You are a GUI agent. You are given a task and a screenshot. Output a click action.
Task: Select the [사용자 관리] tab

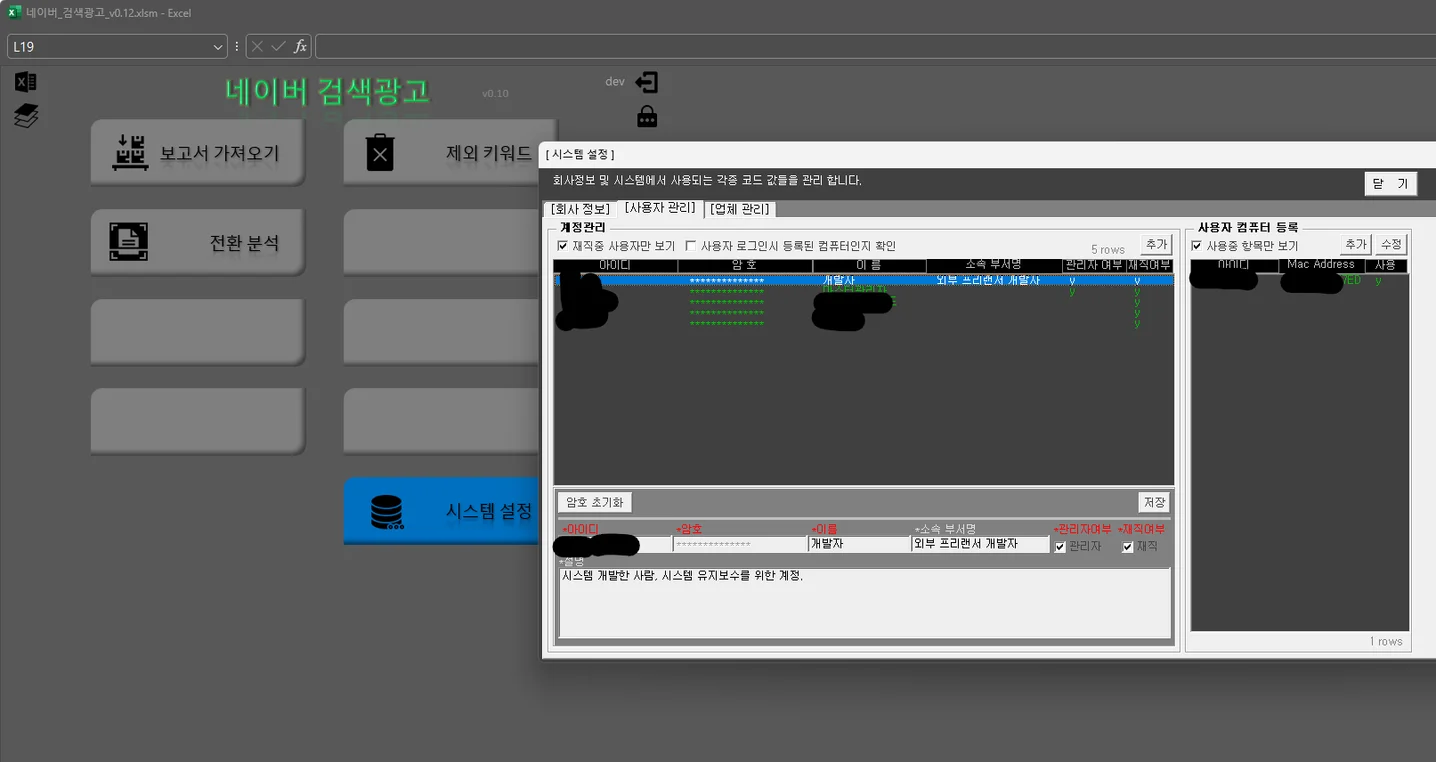pos(659,208)
